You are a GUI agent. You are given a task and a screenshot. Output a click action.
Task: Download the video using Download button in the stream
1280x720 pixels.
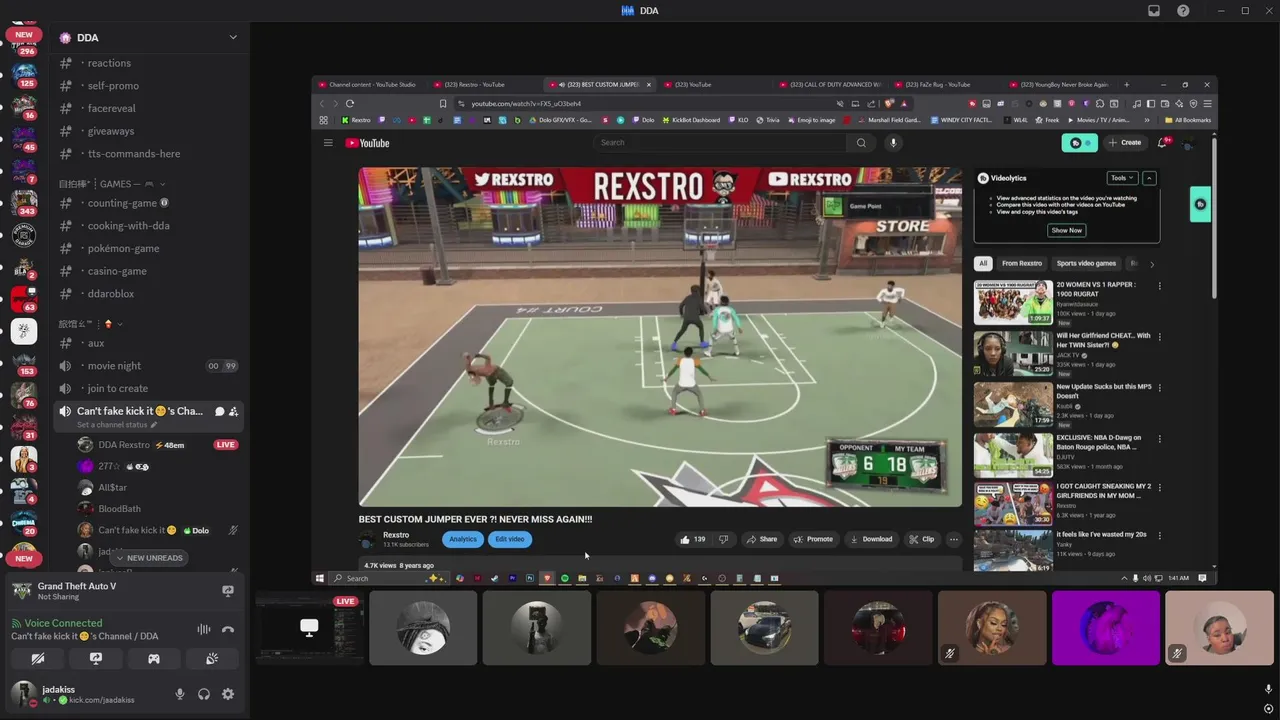tap(871, 539)
